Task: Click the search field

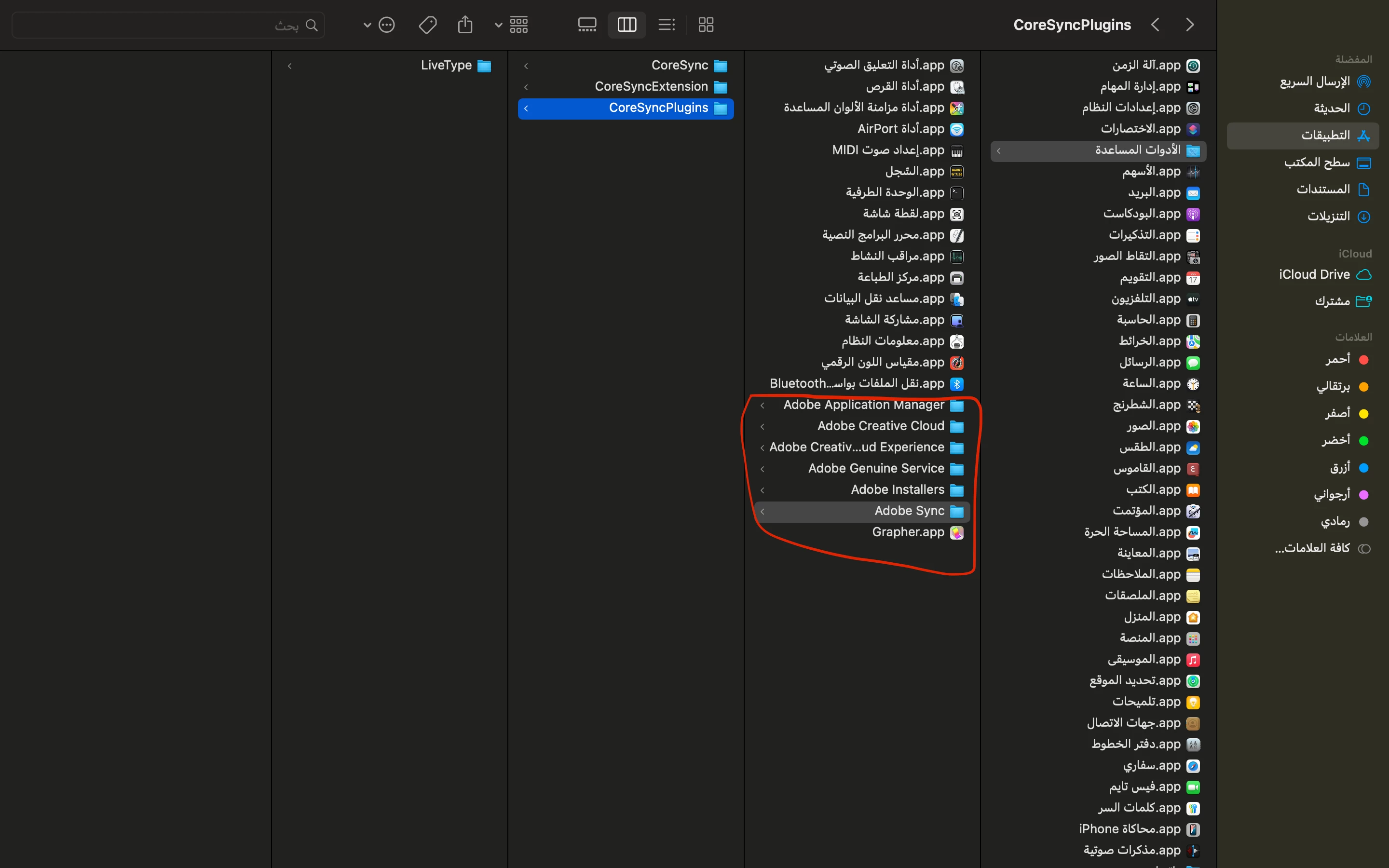Action: [168, 25]
